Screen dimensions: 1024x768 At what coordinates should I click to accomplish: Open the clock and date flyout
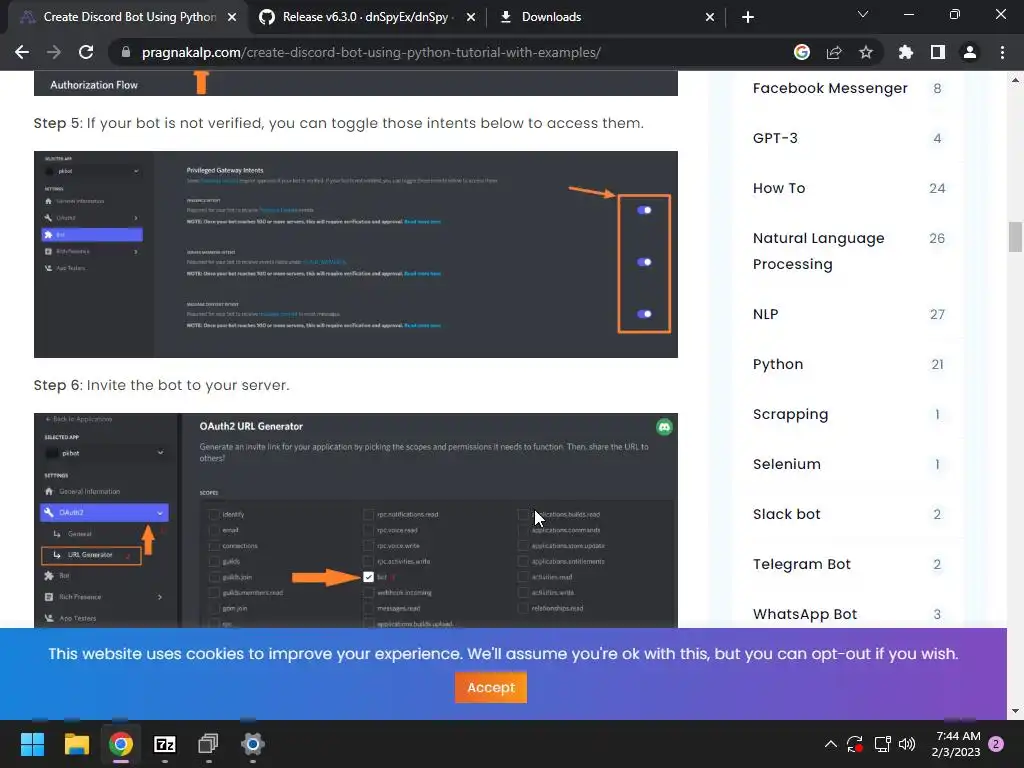click(x=956, y=744)
